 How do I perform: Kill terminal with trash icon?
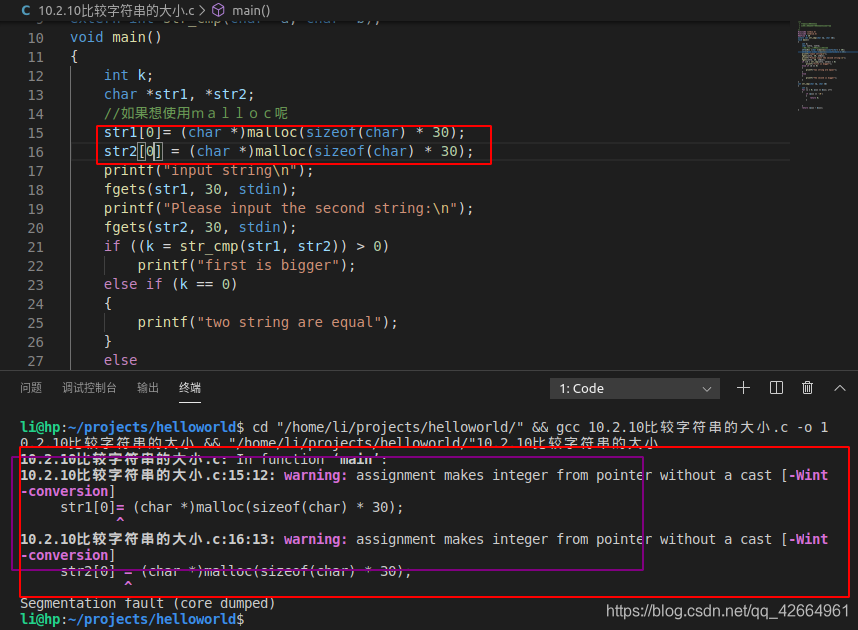(x=807, y=388)
